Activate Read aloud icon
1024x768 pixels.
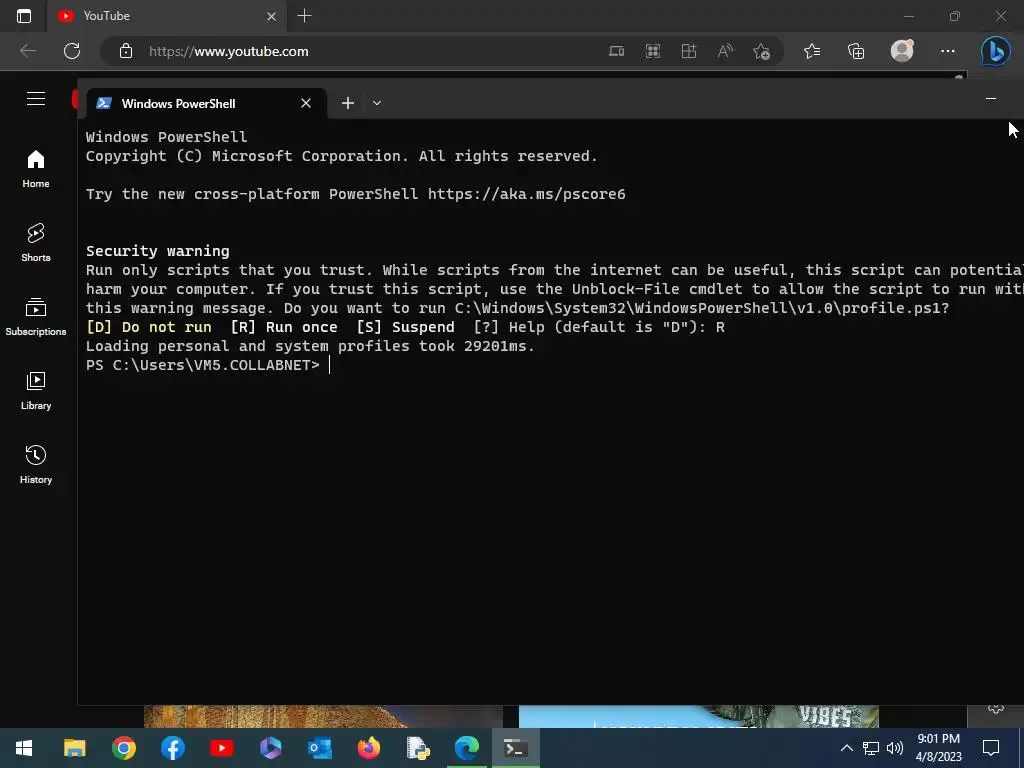pyautogui.click(x=725, y=51)
